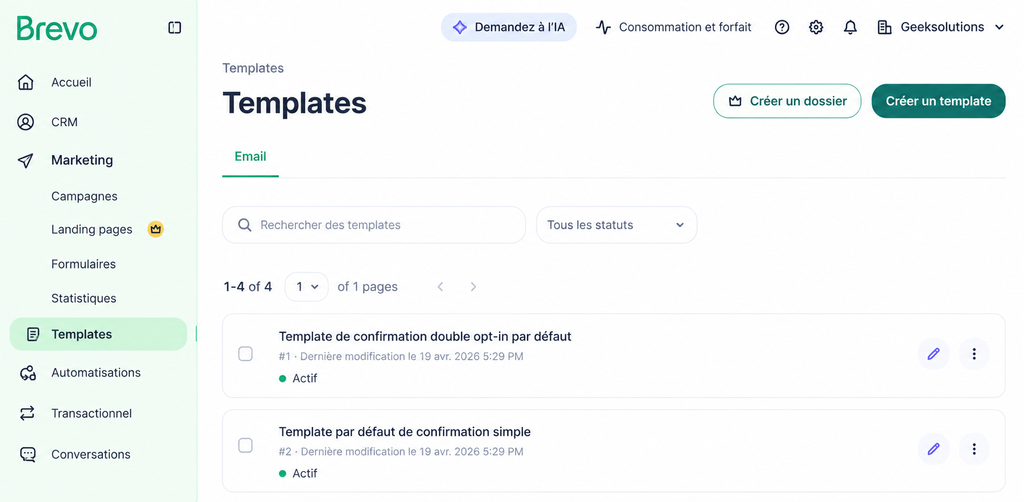Go to Formulaires
The image size is (1024, 502).
pyautogui.click(x=84, y=264)
